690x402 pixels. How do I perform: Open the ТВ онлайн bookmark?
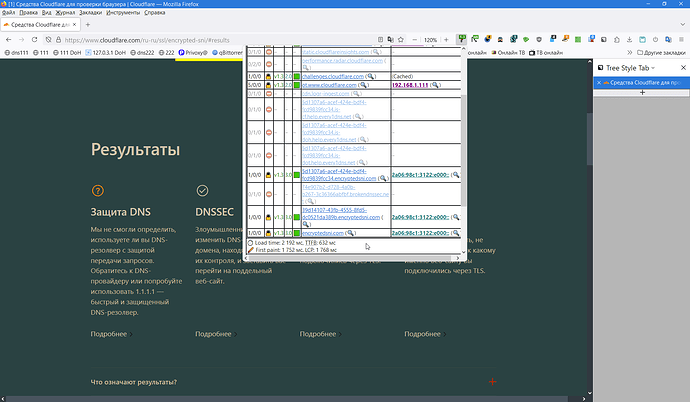[x=546, y=52]
